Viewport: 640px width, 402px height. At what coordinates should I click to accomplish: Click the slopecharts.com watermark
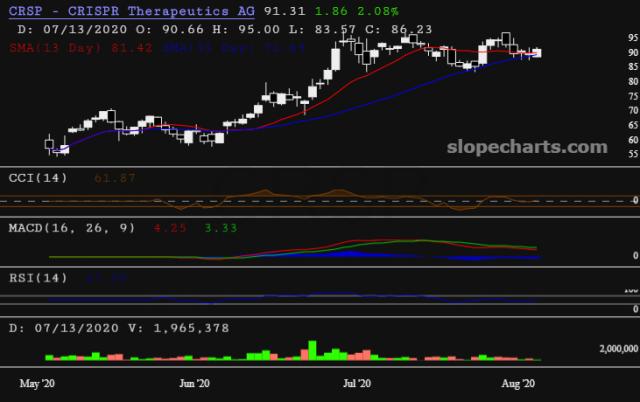click(x=524, y=147)
